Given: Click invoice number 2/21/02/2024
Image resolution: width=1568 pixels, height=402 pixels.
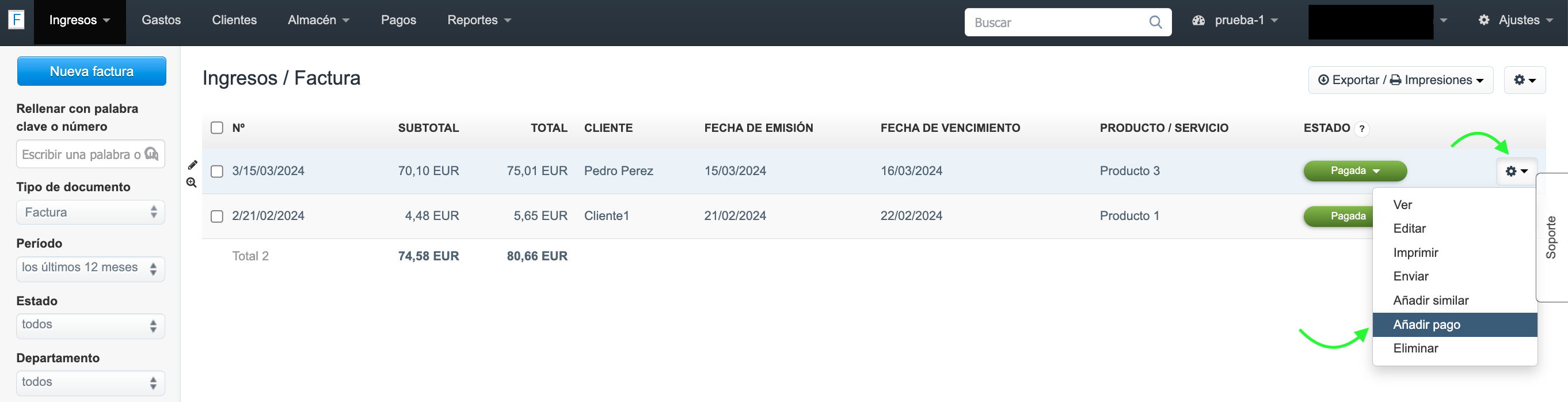Looking at the screenshot, I should coord(268,216).
